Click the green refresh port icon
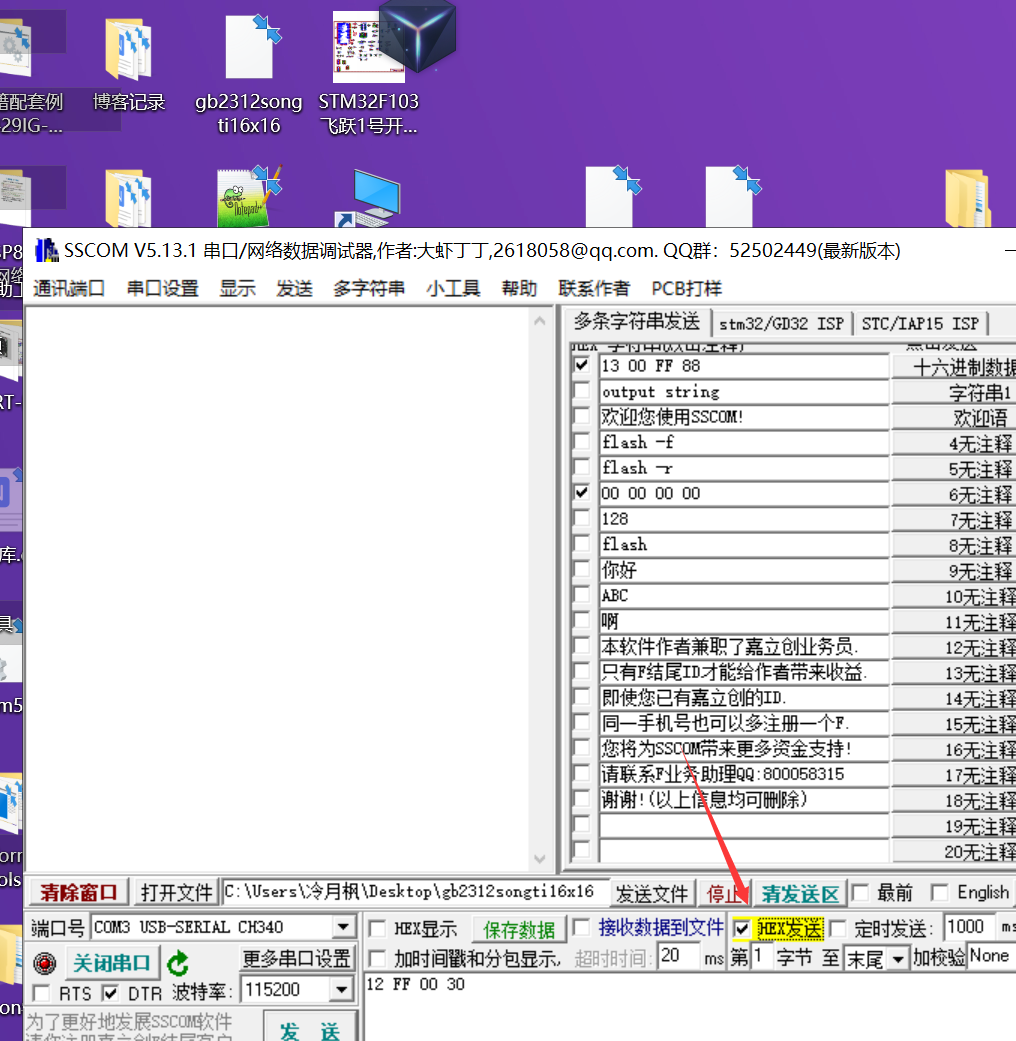 [177, 963]
